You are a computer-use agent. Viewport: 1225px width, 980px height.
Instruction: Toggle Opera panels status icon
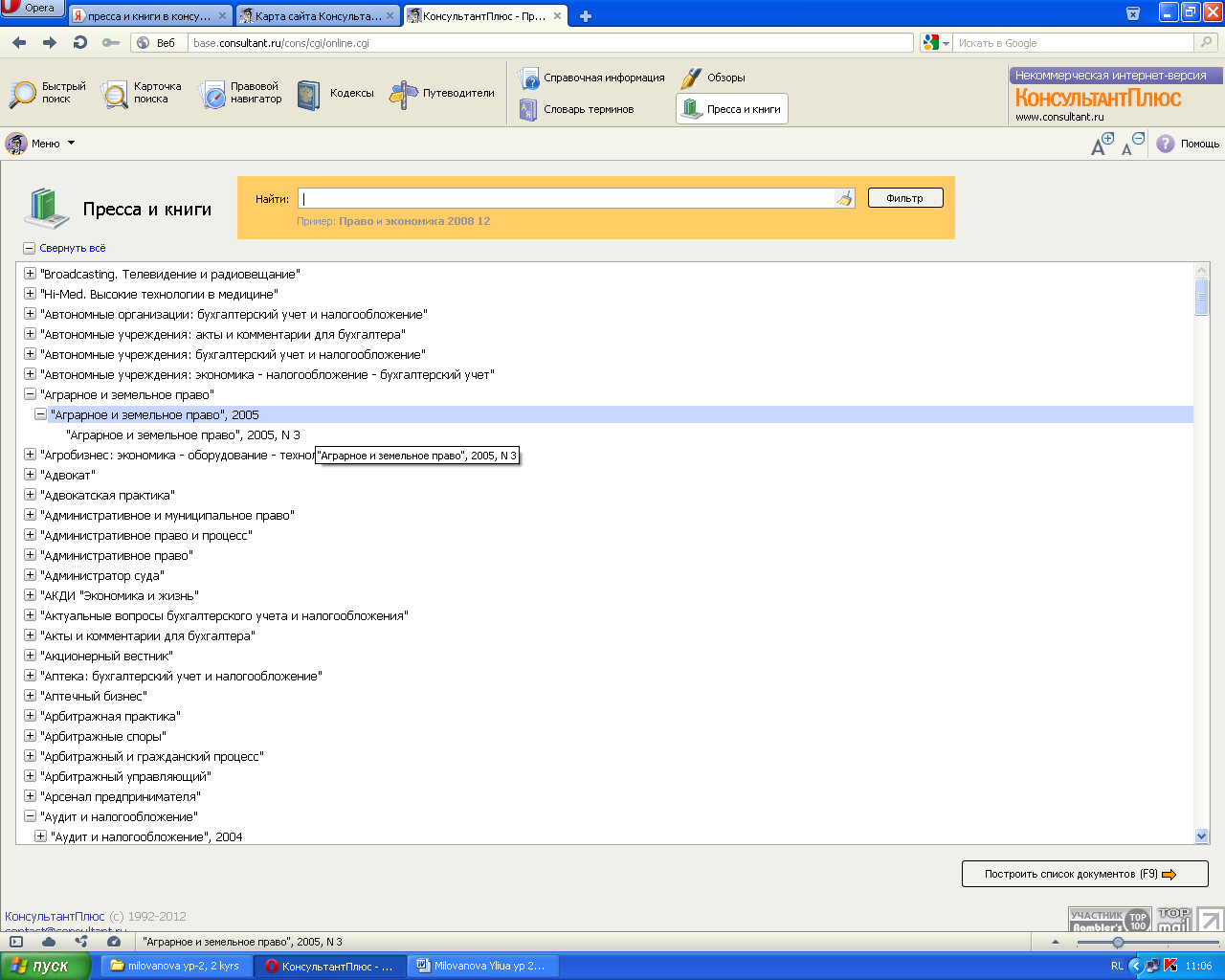[x=16, y=942]
